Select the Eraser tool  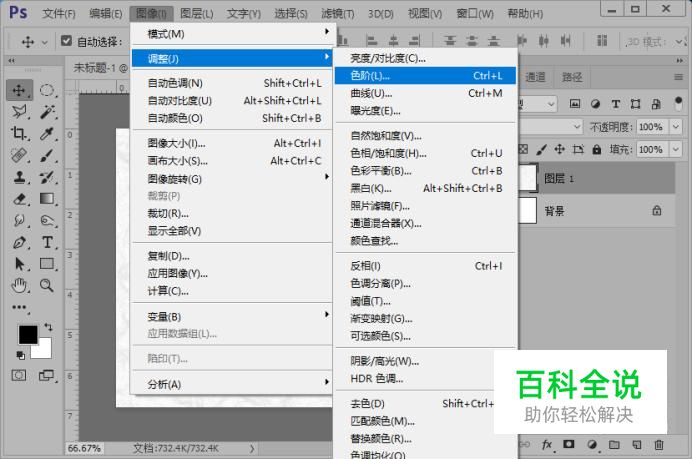[x=19, y=199]
